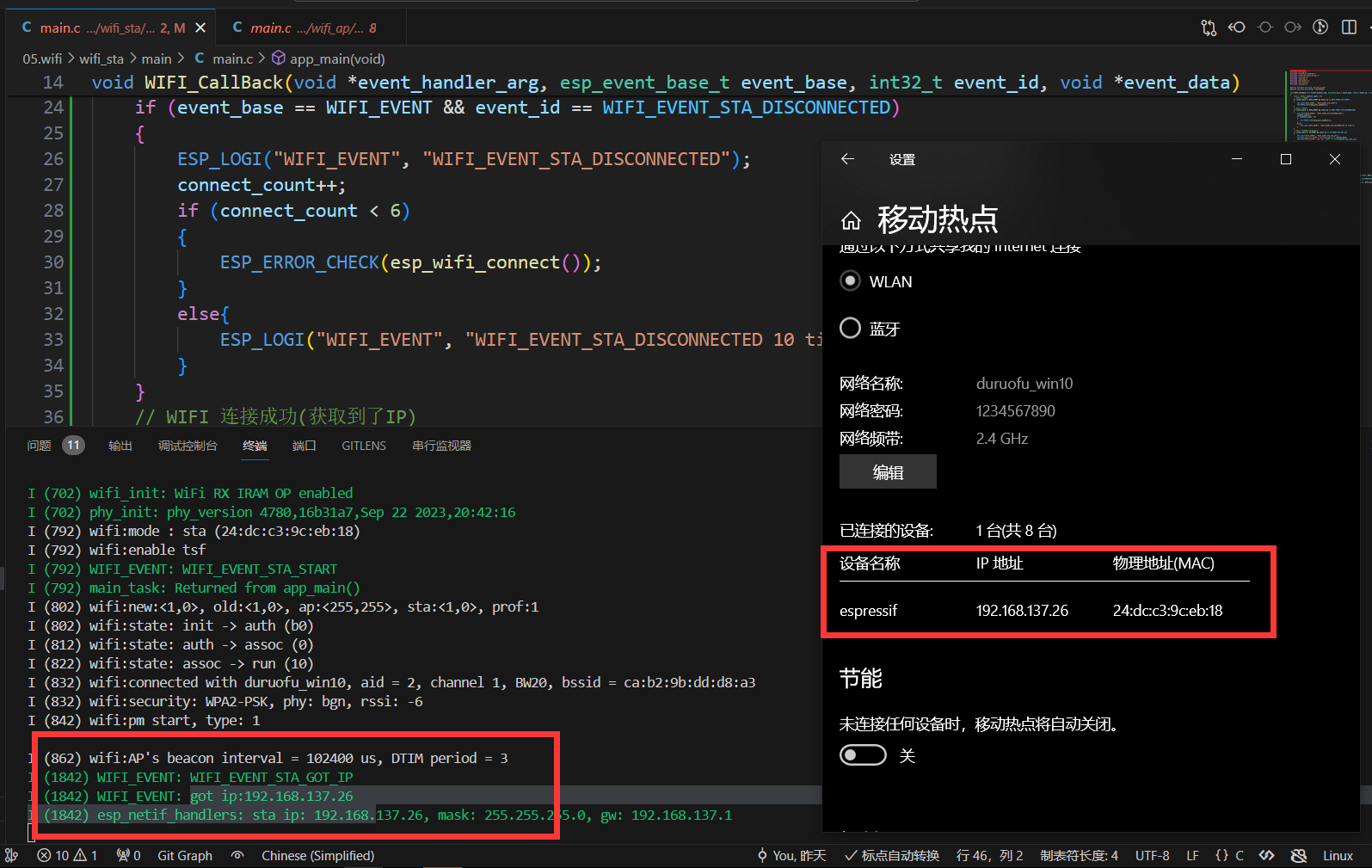
Task: Select the 蓝牙 radio button
Action: [850, 329]
